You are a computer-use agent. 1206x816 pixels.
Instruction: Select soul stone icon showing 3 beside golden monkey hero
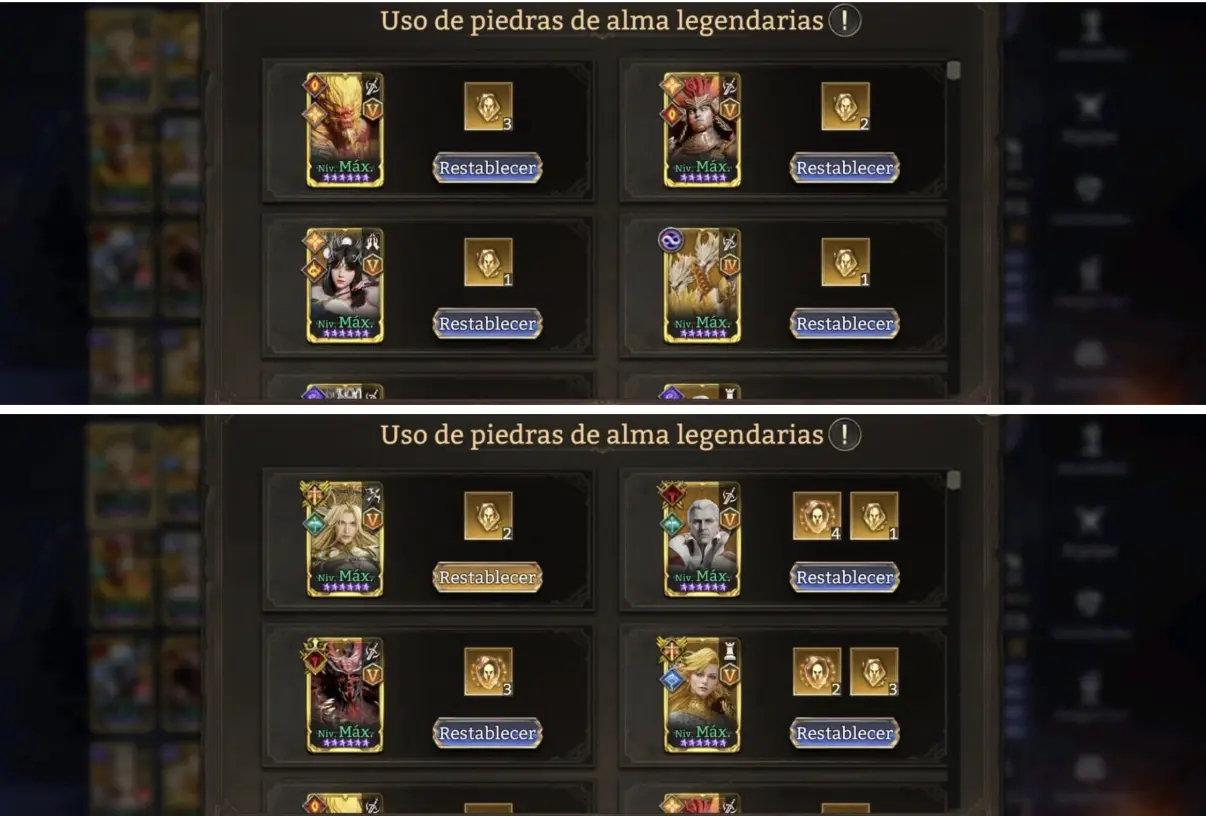(x=488, y=107)
